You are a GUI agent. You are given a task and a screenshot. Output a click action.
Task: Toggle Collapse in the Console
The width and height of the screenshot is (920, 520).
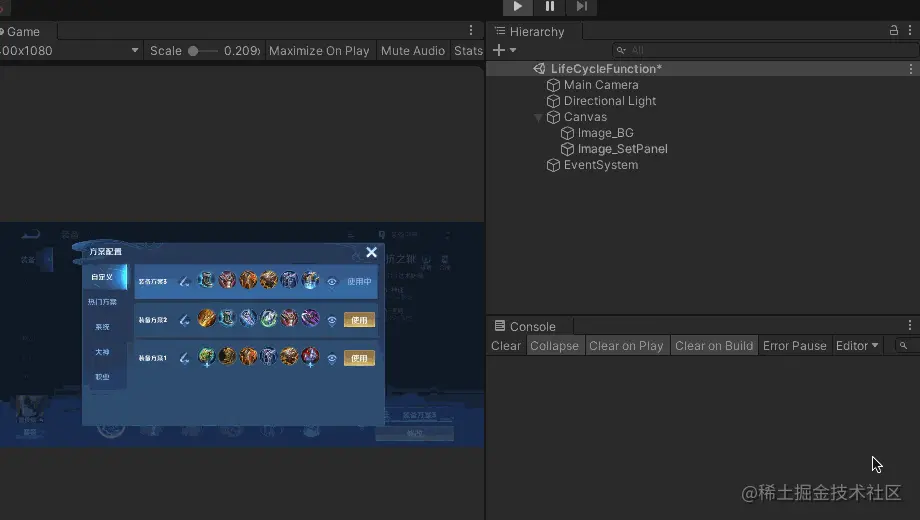554,346
